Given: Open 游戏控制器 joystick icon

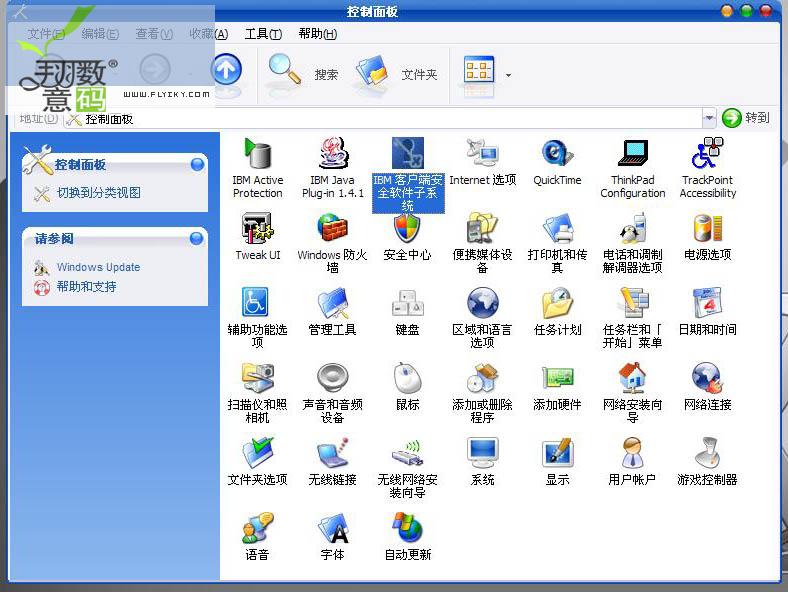Looking at the screenshot, I should pyautogui.click(x=708, y=453).
